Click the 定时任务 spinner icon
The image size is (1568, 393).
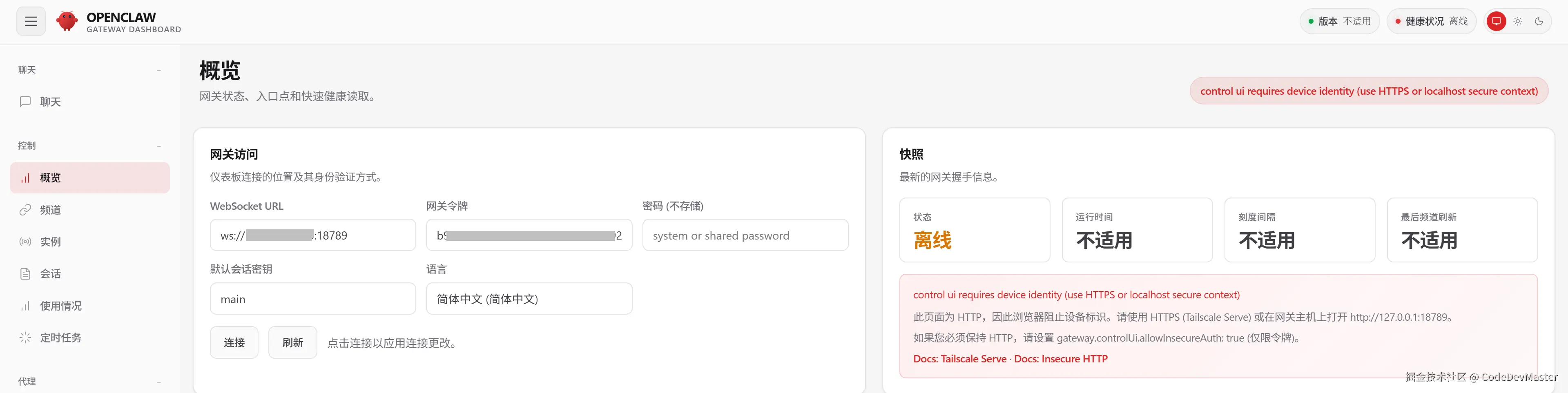[25, 337]
